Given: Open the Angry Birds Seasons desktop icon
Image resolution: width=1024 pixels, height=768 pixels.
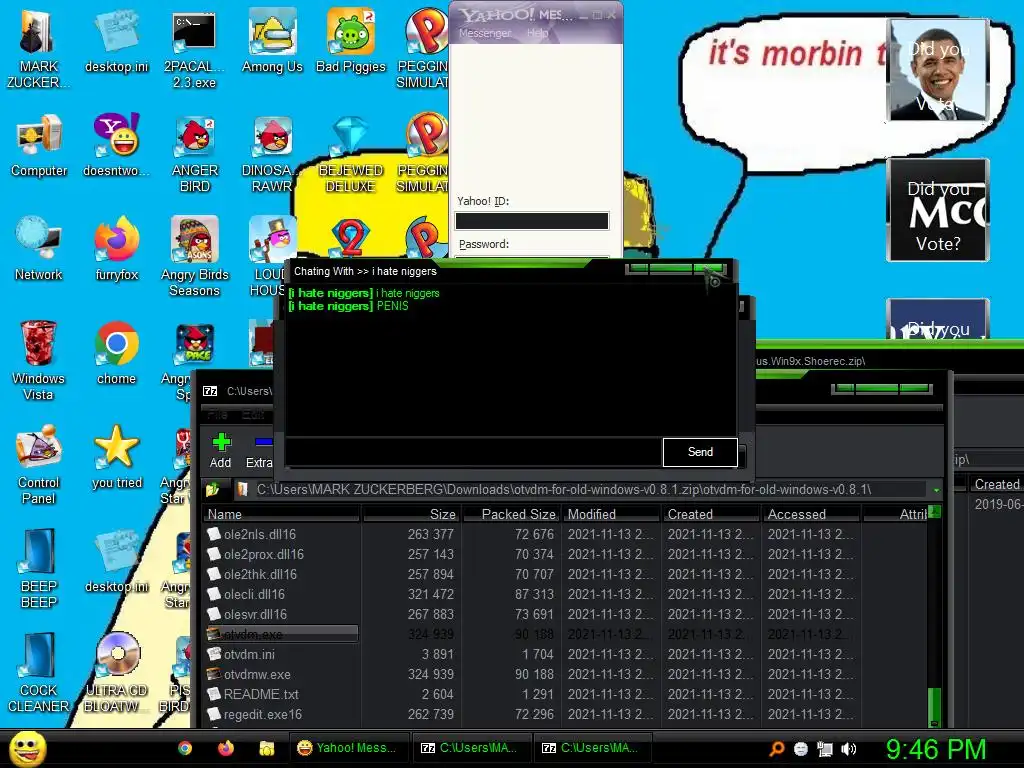Looking at the screenshot, I should (x=195, y=257).
